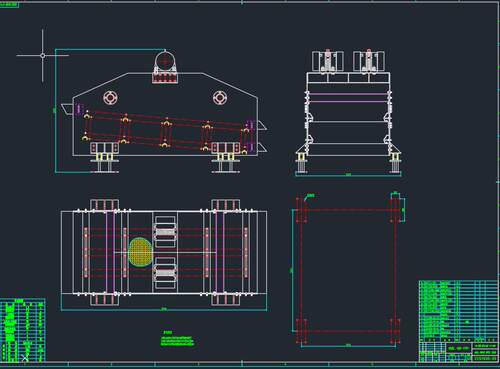Select the left spring foot in end view
The image size is (500, 369).
[x=301, y=163]
